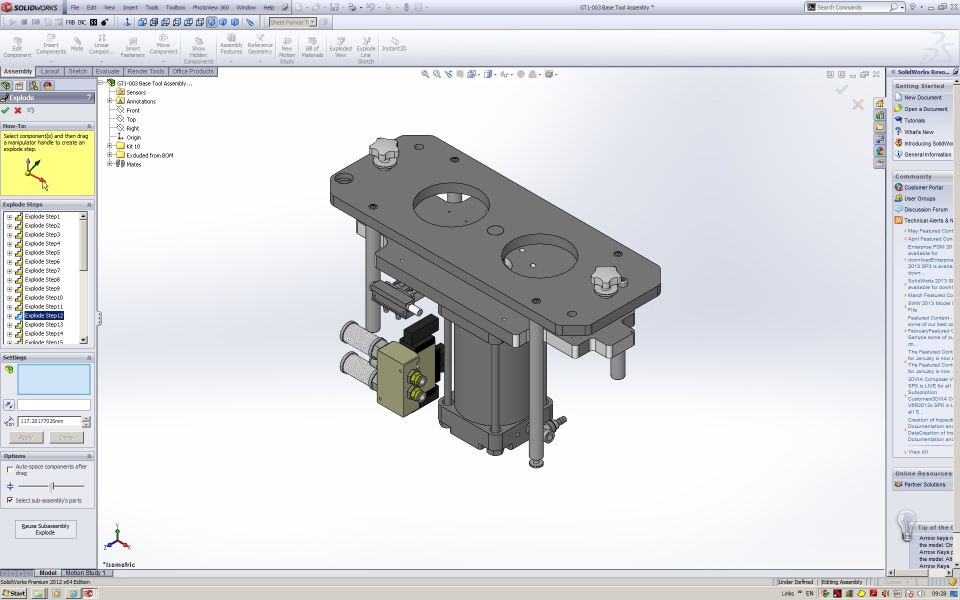Image resolution: width=960 pixels, height=600 pixels.
Task: Click Zoom to Area in the view toolbar
Action: pos(437,74)
